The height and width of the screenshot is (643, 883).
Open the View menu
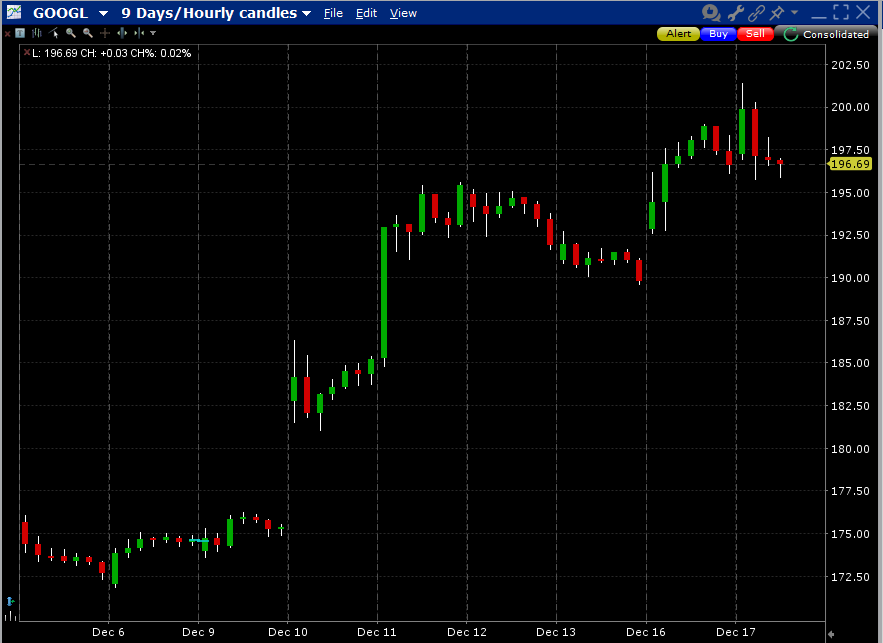[x=403, y=13]
